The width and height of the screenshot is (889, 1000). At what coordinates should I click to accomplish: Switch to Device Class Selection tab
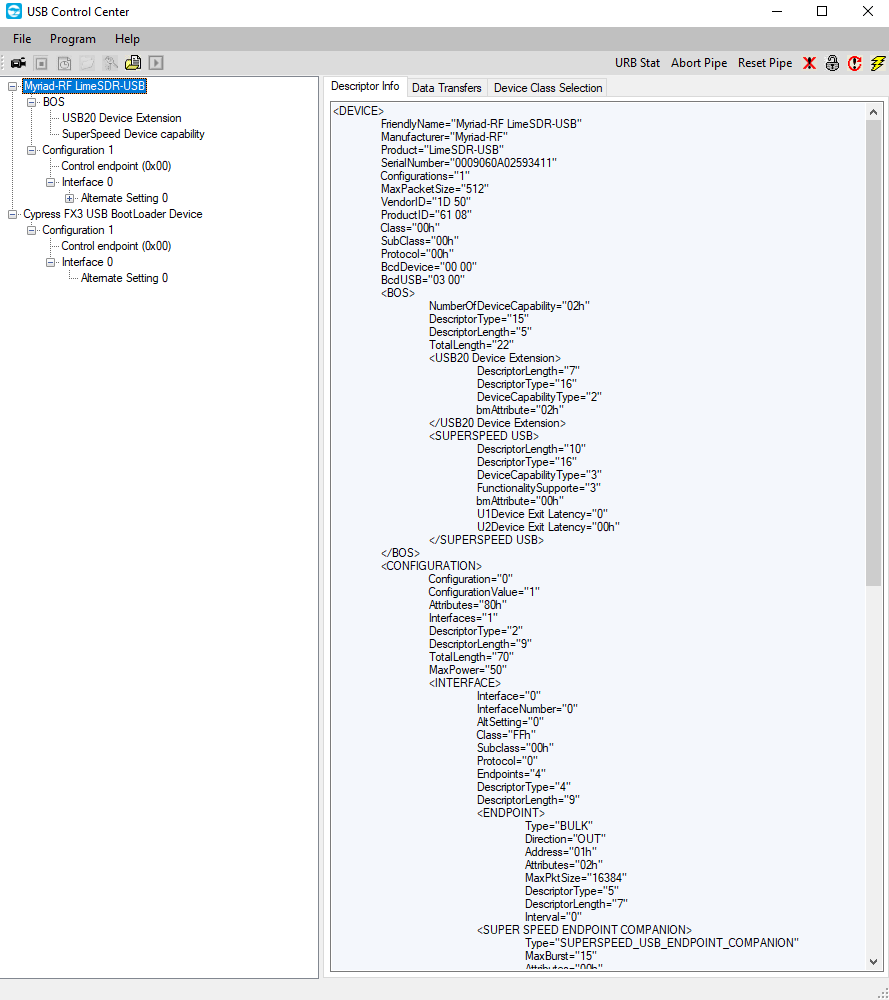click(x=548, y=88)
